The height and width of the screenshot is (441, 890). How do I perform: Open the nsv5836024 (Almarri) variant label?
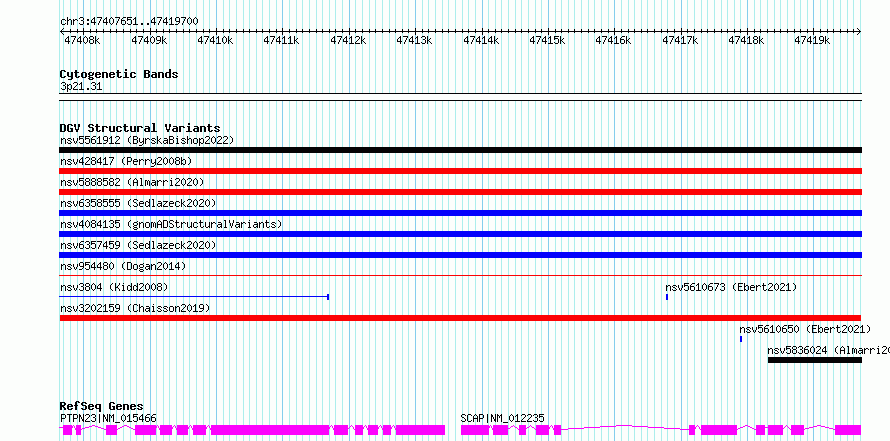point(828,350)
